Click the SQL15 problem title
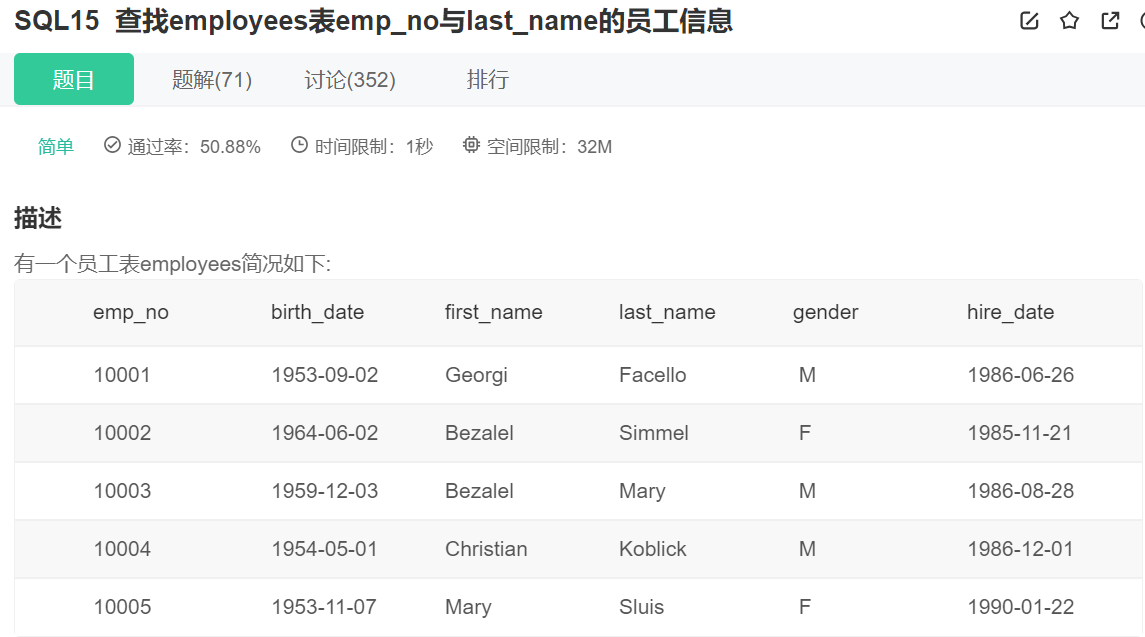This screenshot has height=637, width=1145. click(373, 21)
